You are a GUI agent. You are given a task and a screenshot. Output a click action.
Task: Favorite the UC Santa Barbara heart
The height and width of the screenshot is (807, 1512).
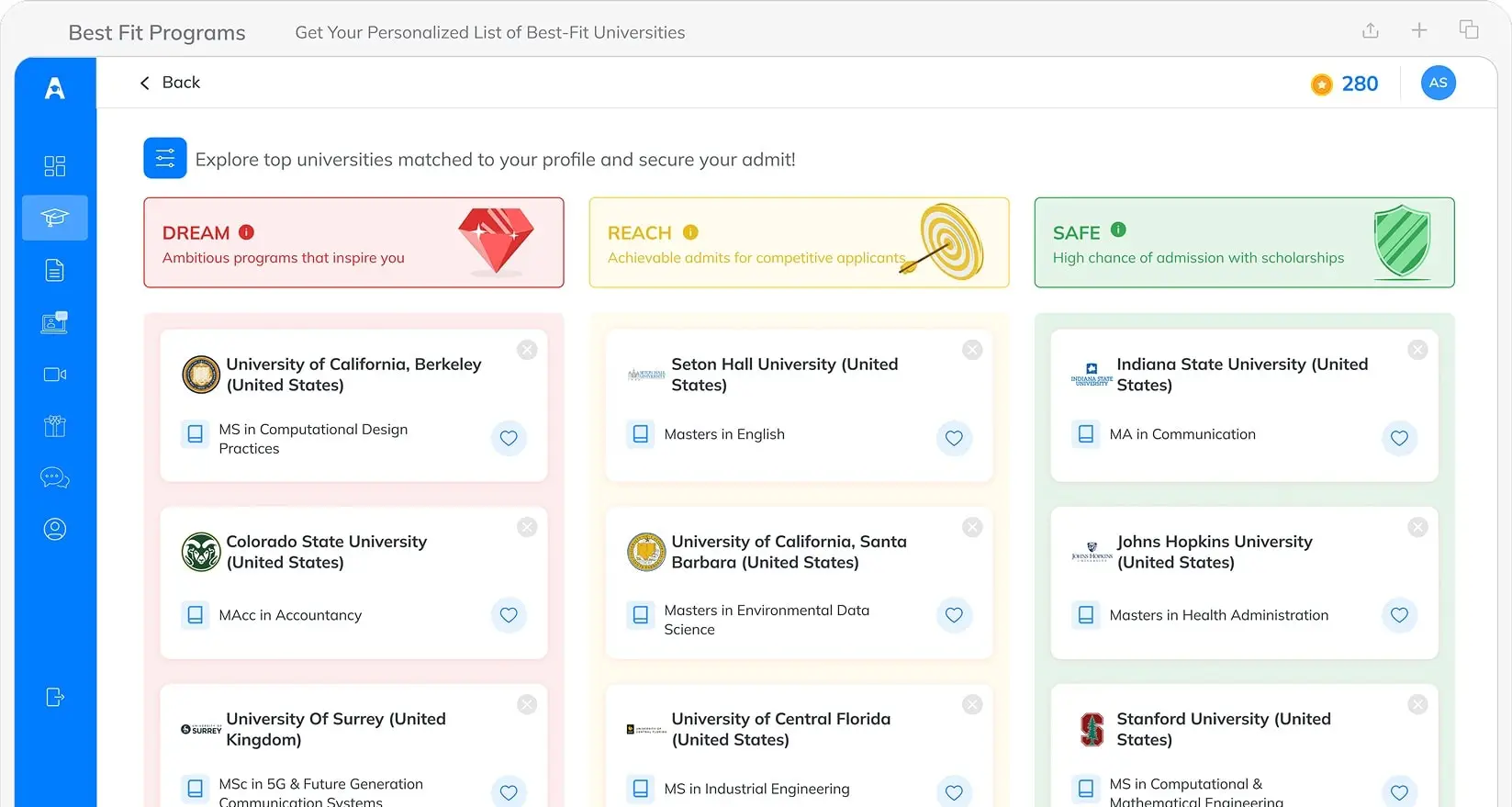(x=954, y=615)
